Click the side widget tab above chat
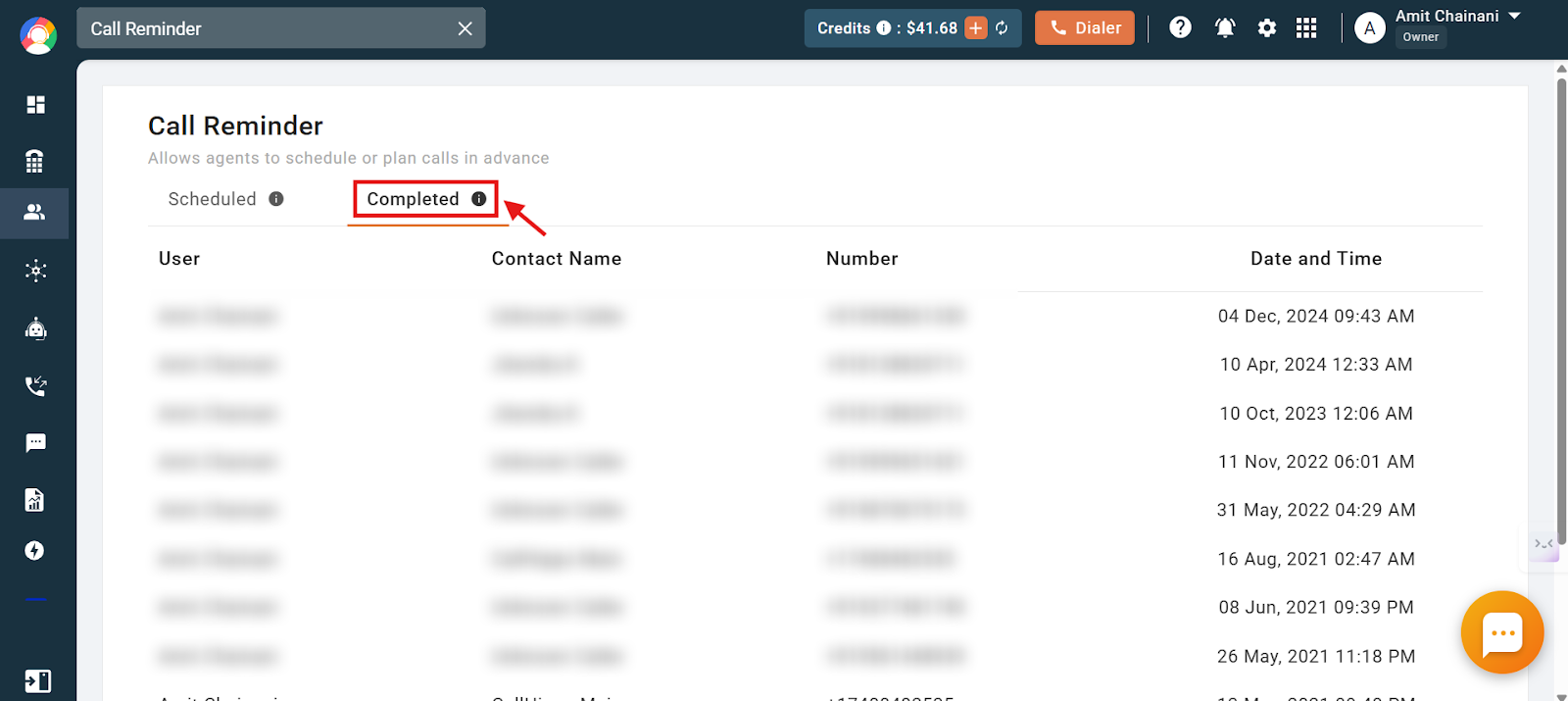The image size is (1568, 701). (x=1544, y=544)
